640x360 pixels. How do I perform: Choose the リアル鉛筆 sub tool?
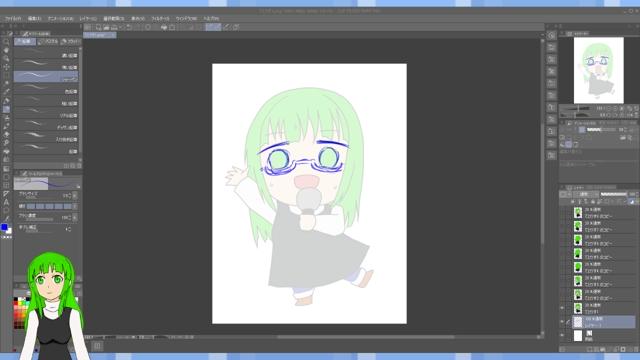tap(46, 113)
